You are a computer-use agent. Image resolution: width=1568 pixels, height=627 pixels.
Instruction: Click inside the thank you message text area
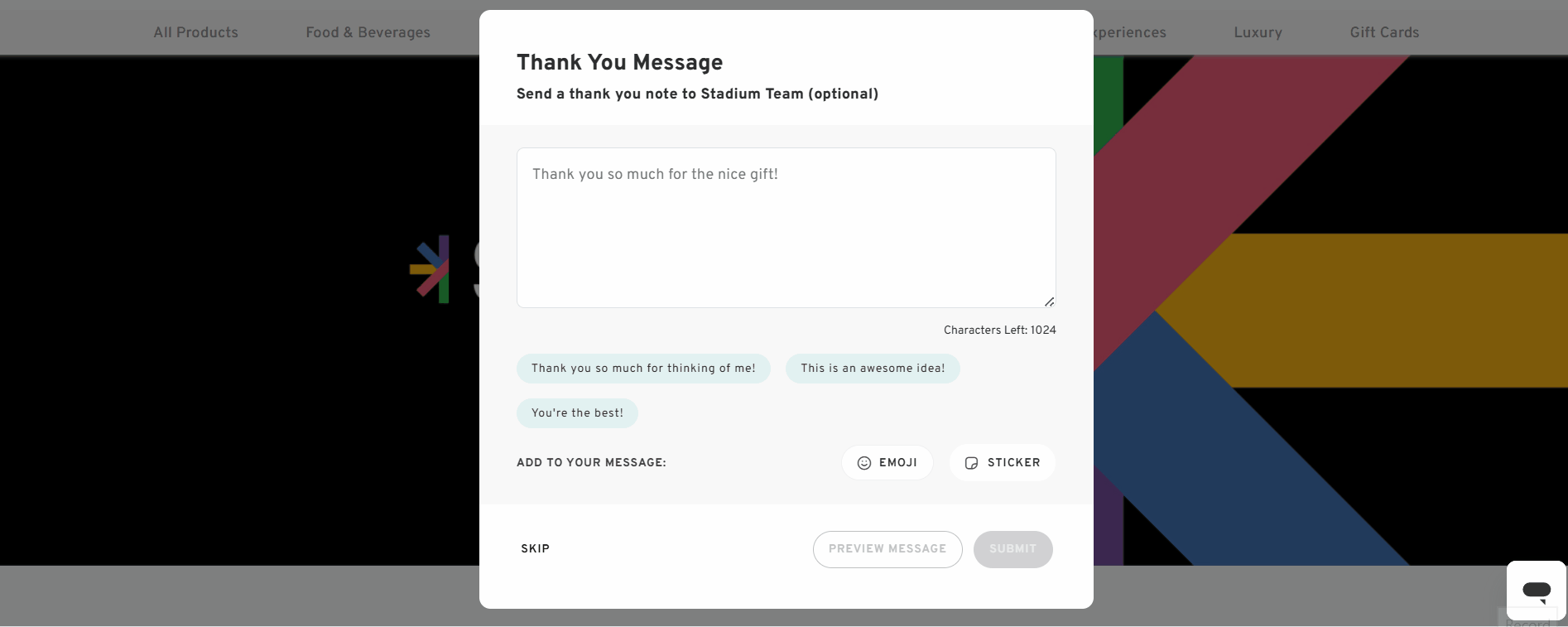(785, 228)
